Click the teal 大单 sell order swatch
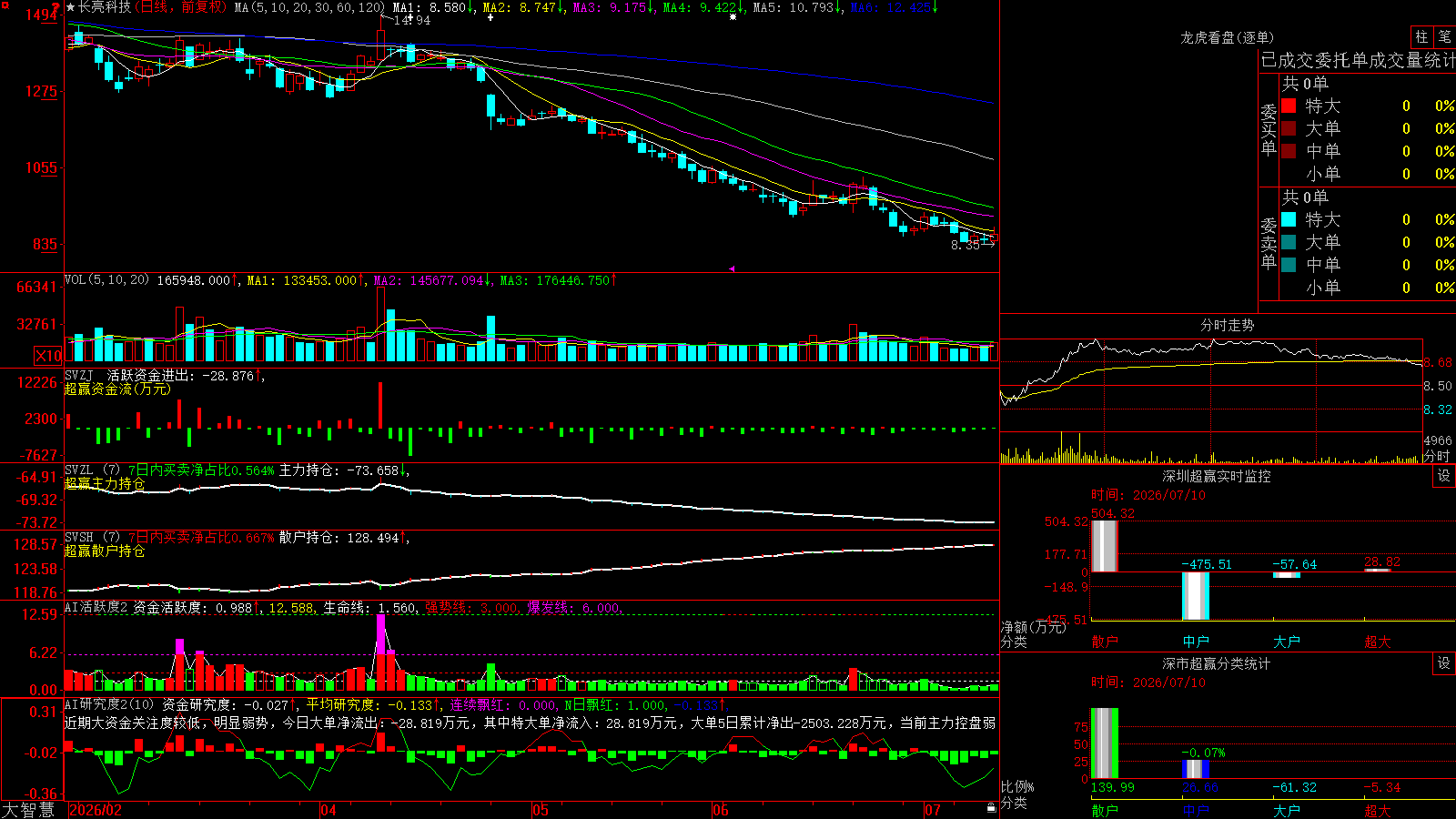The image size is (1456, 819). point(1289,242)
